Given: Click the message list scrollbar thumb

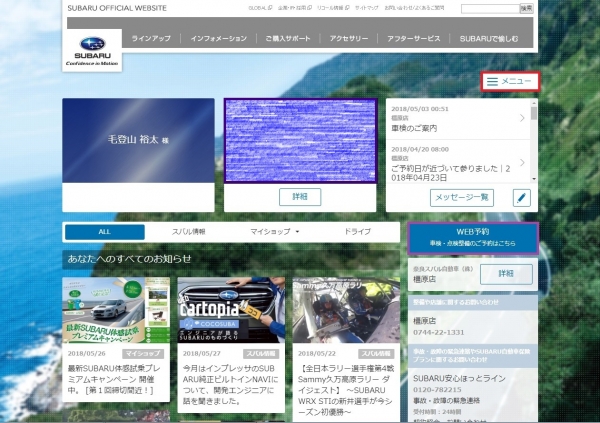Looking at the screenshot, I should (534, 114).
